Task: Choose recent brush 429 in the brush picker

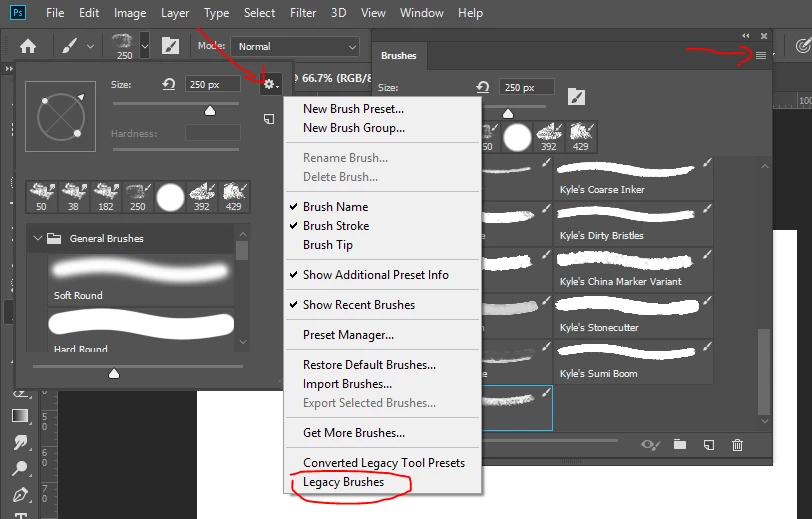Action: pyautogui.click(x=234, y=197)
